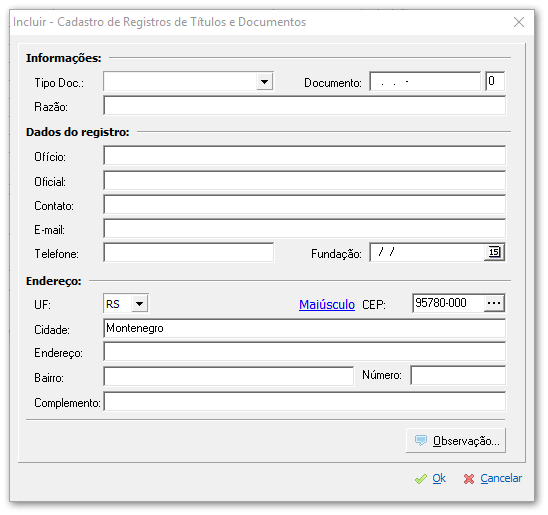Click the Cidade field showing Montenegro
Viewport: 548px width, 515px height.
[x=304, y=328]
